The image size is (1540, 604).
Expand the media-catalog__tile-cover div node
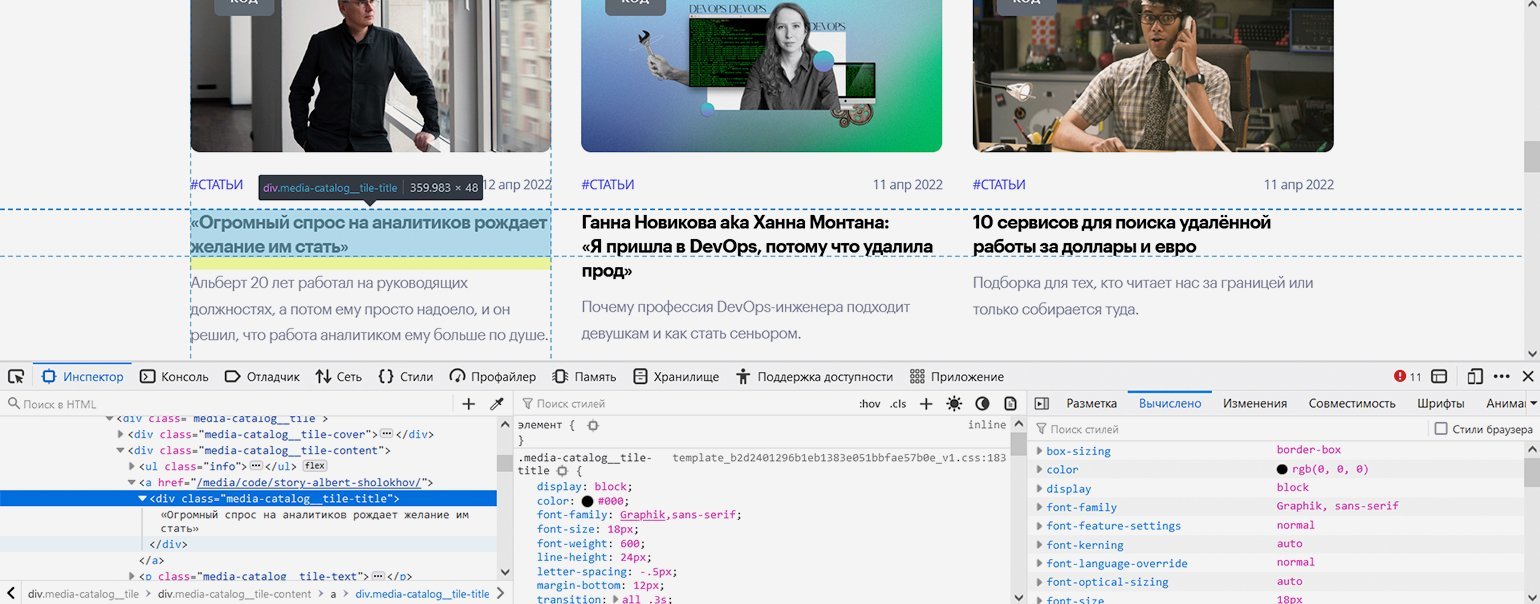pos(121,434)
